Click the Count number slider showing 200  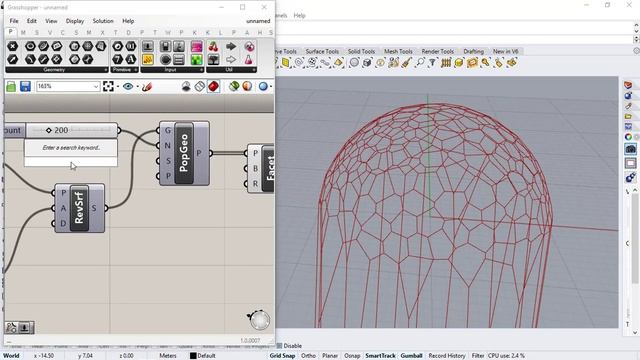pyautogui.click(x=61, y=130)
